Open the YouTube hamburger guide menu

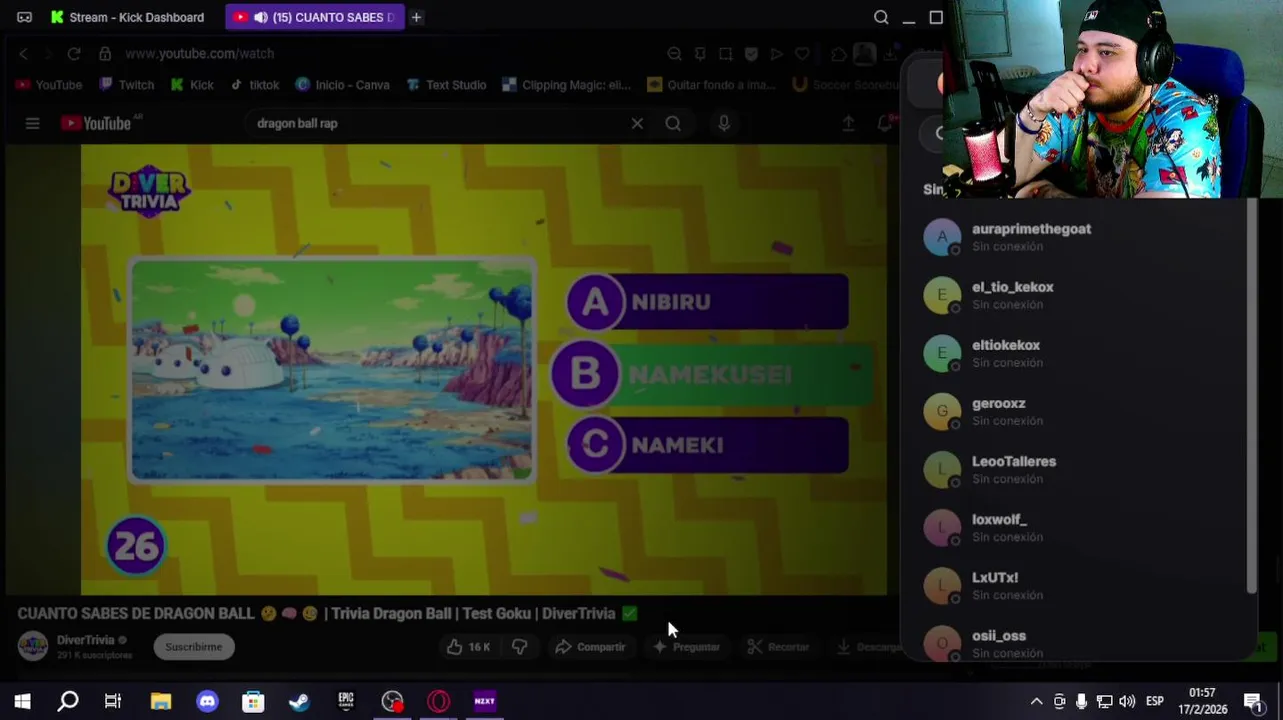pos(32,123)
